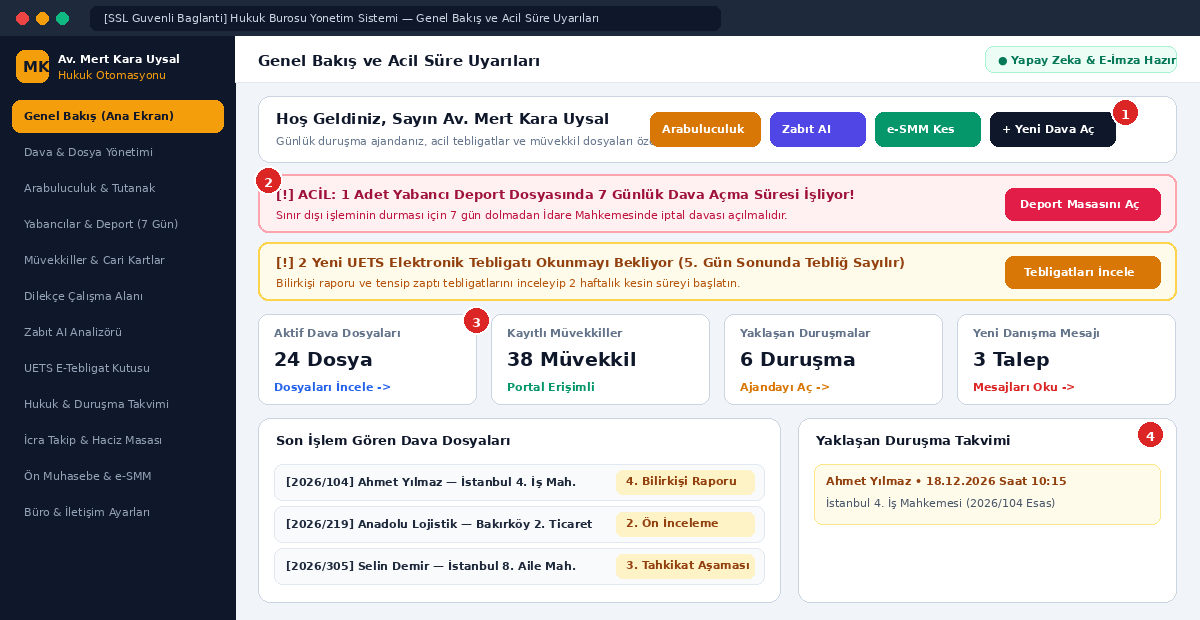1200x620 pixels.
Task: Click the ACİL deport alert heading
Action: pyautogui.click(x=565, y=194)
